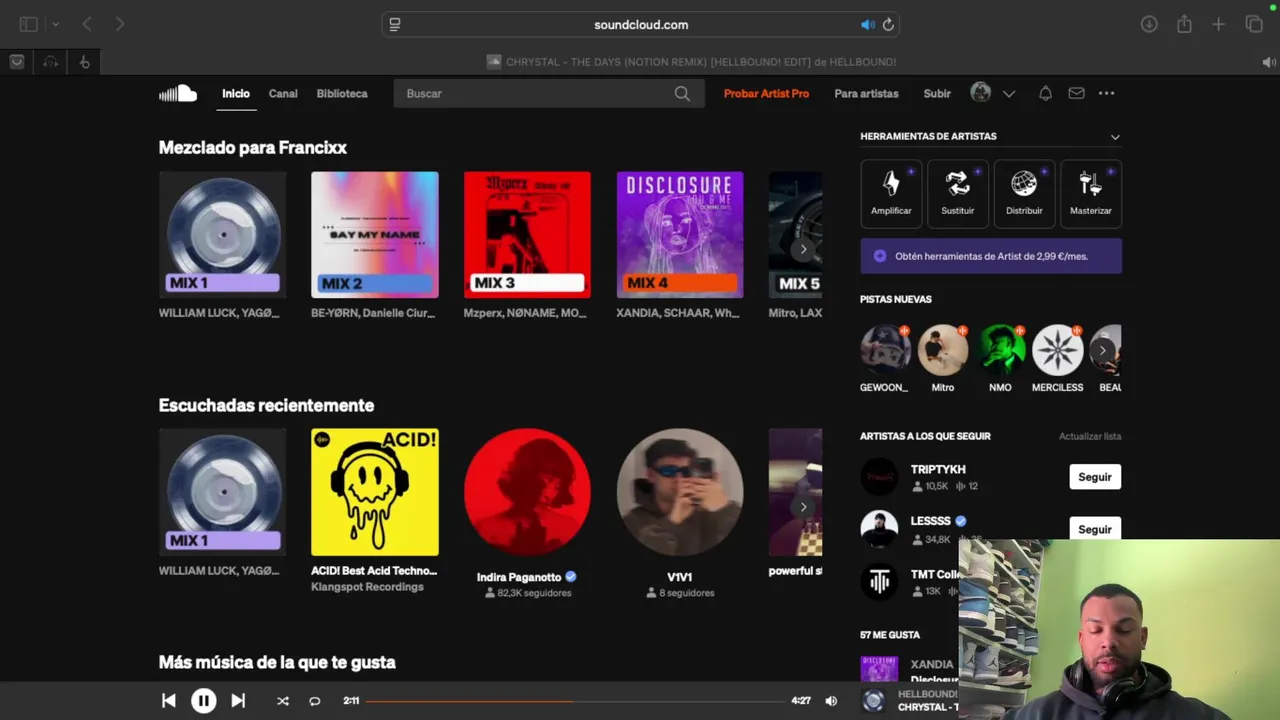1280x720 pixels.
Task: Open Indira Paganotto artist name
Action: [x=519, y=577]
